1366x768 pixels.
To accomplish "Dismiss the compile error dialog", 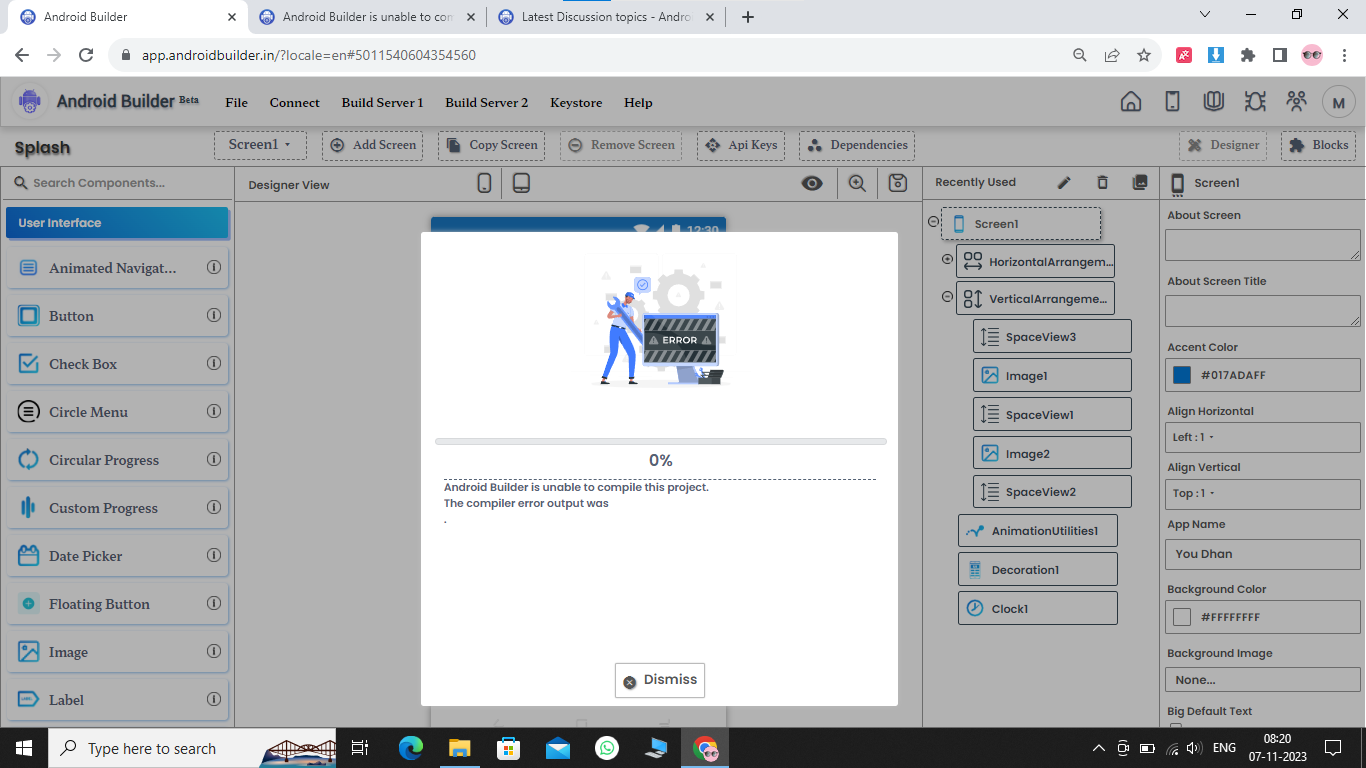I will coord(660,680).
